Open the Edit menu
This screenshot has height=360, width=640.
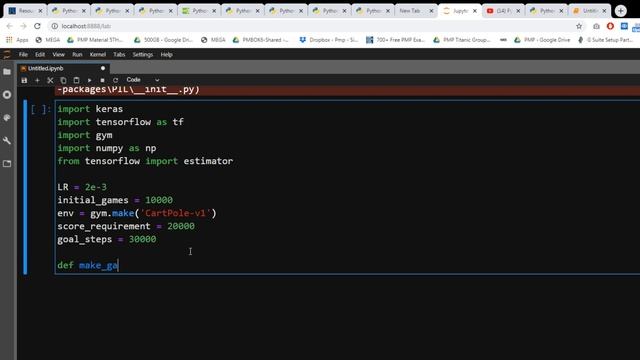(x=40, y=54)
